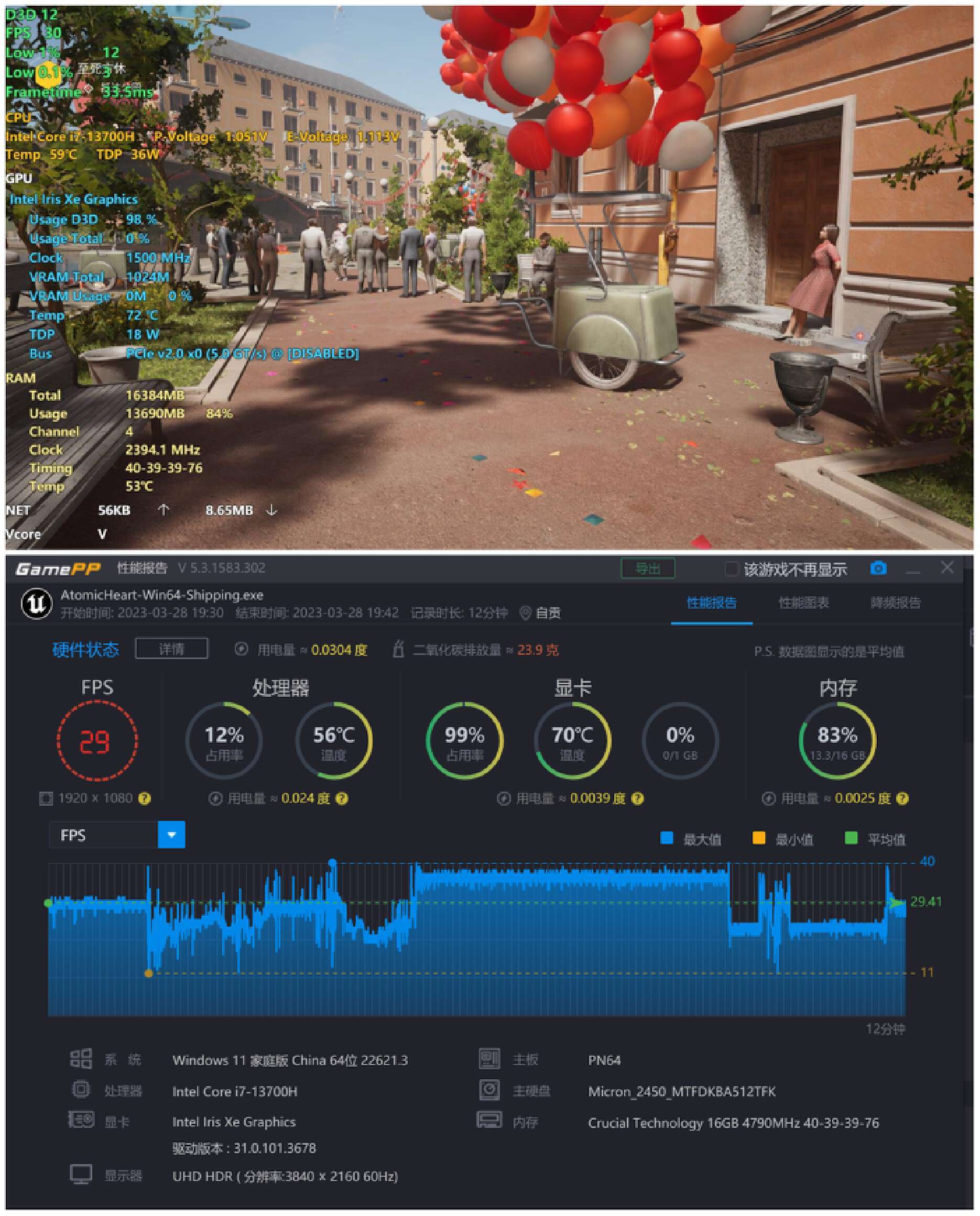
Task: Click the Micron_2450_MTFDKBA512TFK disk name
Action: [x=682, y=1092]
